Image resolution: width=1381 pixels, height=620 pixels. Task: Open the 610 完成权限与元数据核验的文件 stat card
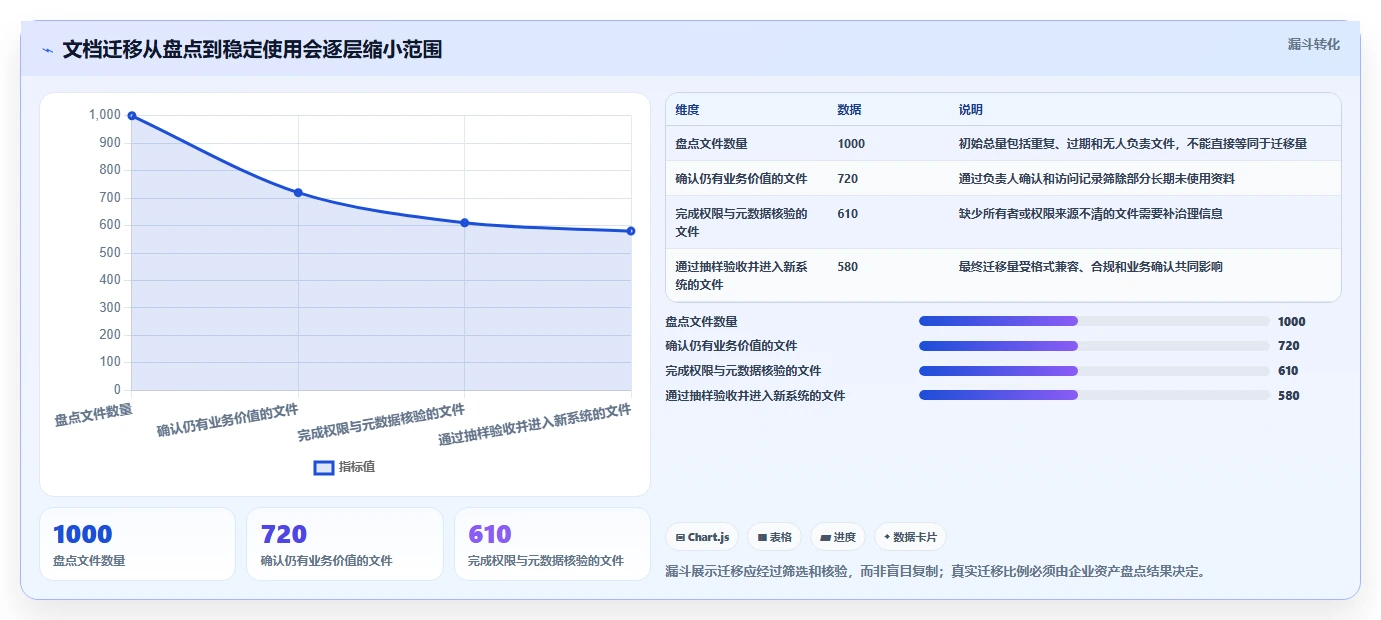tap(552, 544)
